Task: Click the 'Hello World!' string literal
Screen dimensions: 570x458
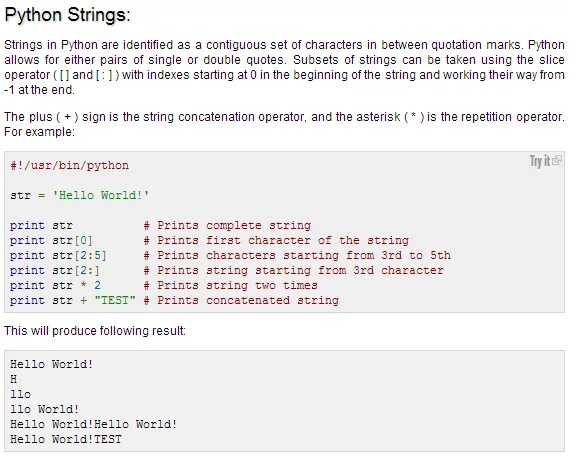Action: [x=101, y=195]
